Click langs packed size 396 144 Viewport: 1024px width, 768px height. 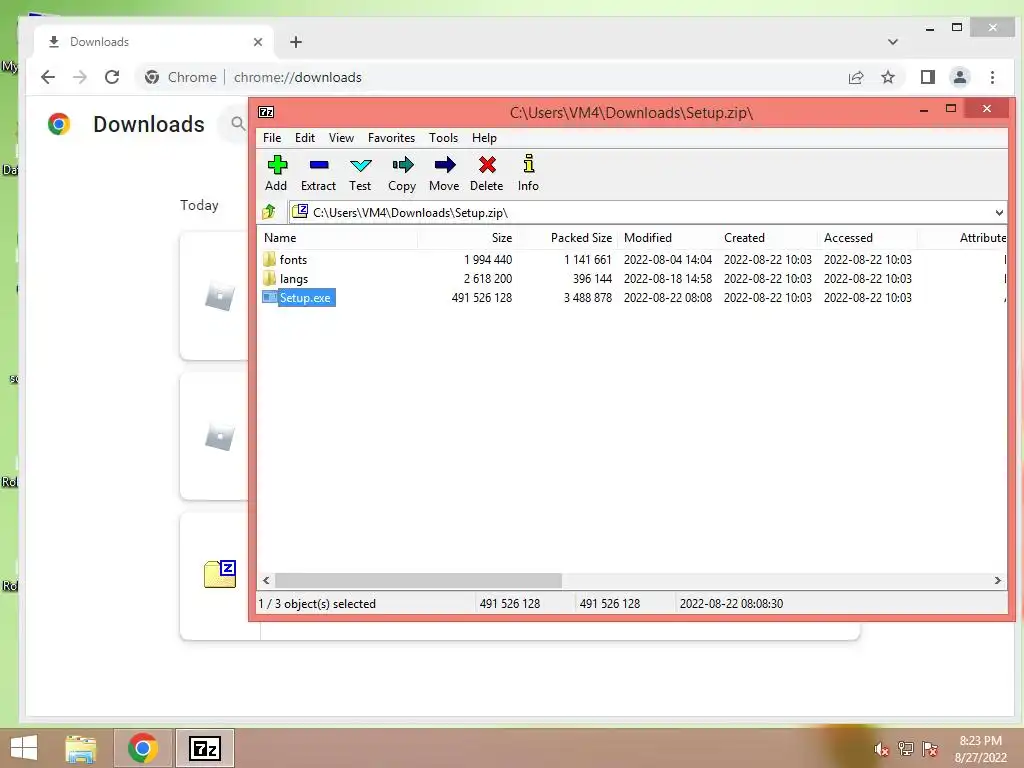pos(592,278)
